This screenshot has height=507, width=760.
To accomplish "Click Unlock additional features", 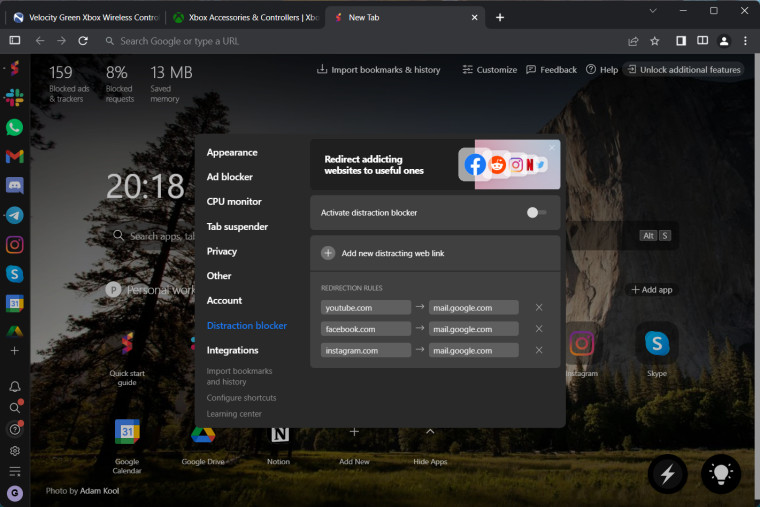I will tap(684, 70).
